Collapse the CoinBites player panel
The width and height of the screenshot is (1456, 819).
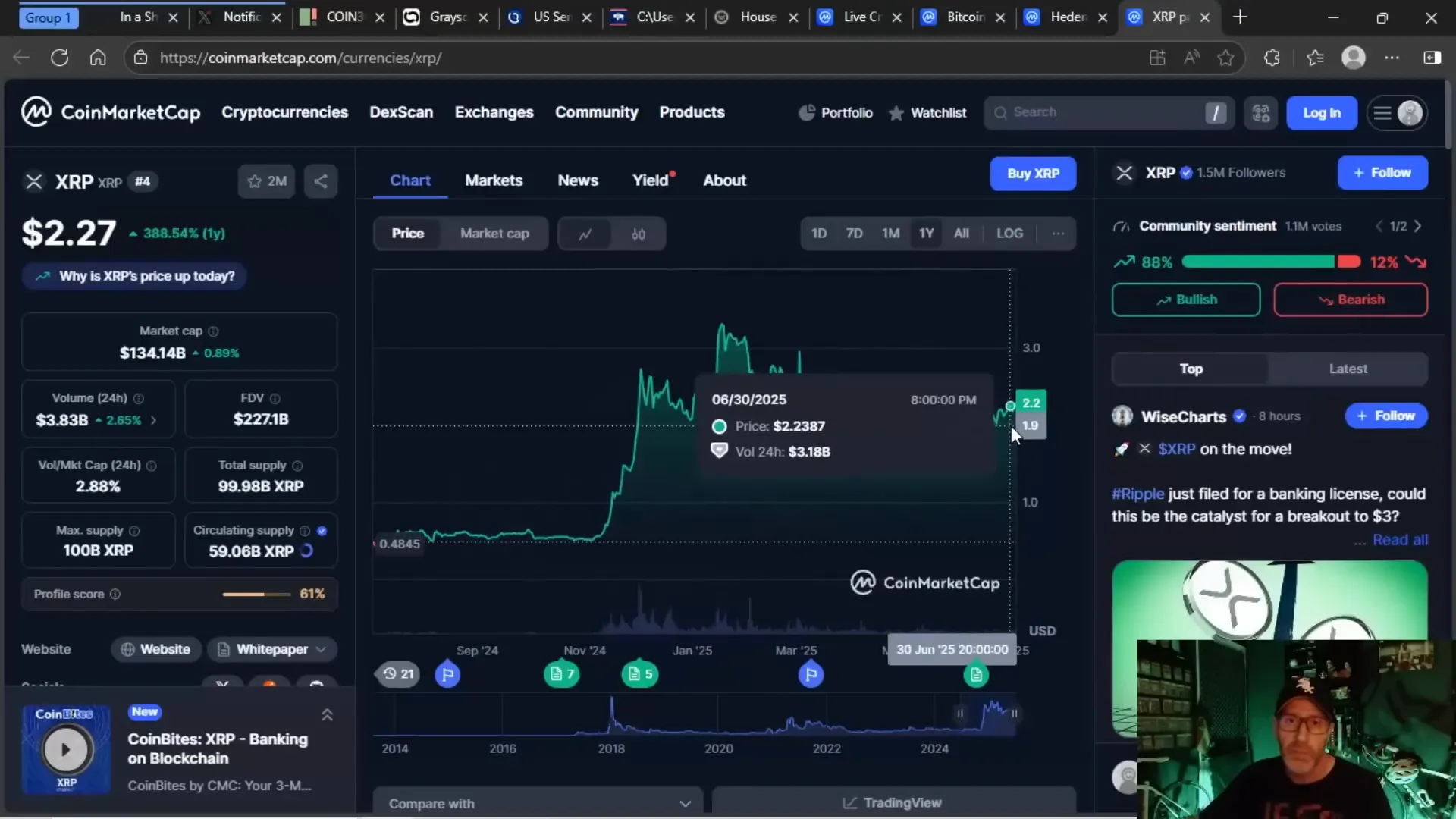pyautogui.click(x=327, y=715)
